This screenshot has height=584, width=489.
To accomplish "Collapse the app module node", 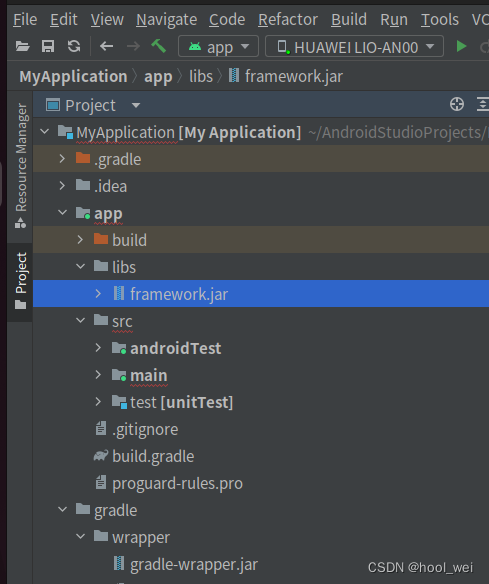I will (63, 212).
